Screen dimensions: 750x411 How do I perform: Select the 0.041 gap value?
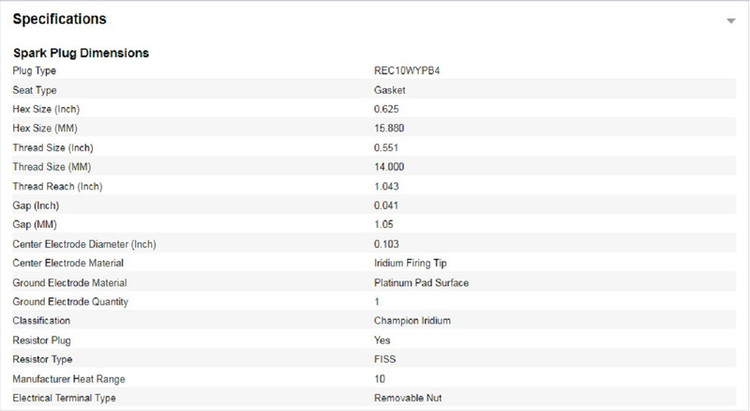pos(386,206)
